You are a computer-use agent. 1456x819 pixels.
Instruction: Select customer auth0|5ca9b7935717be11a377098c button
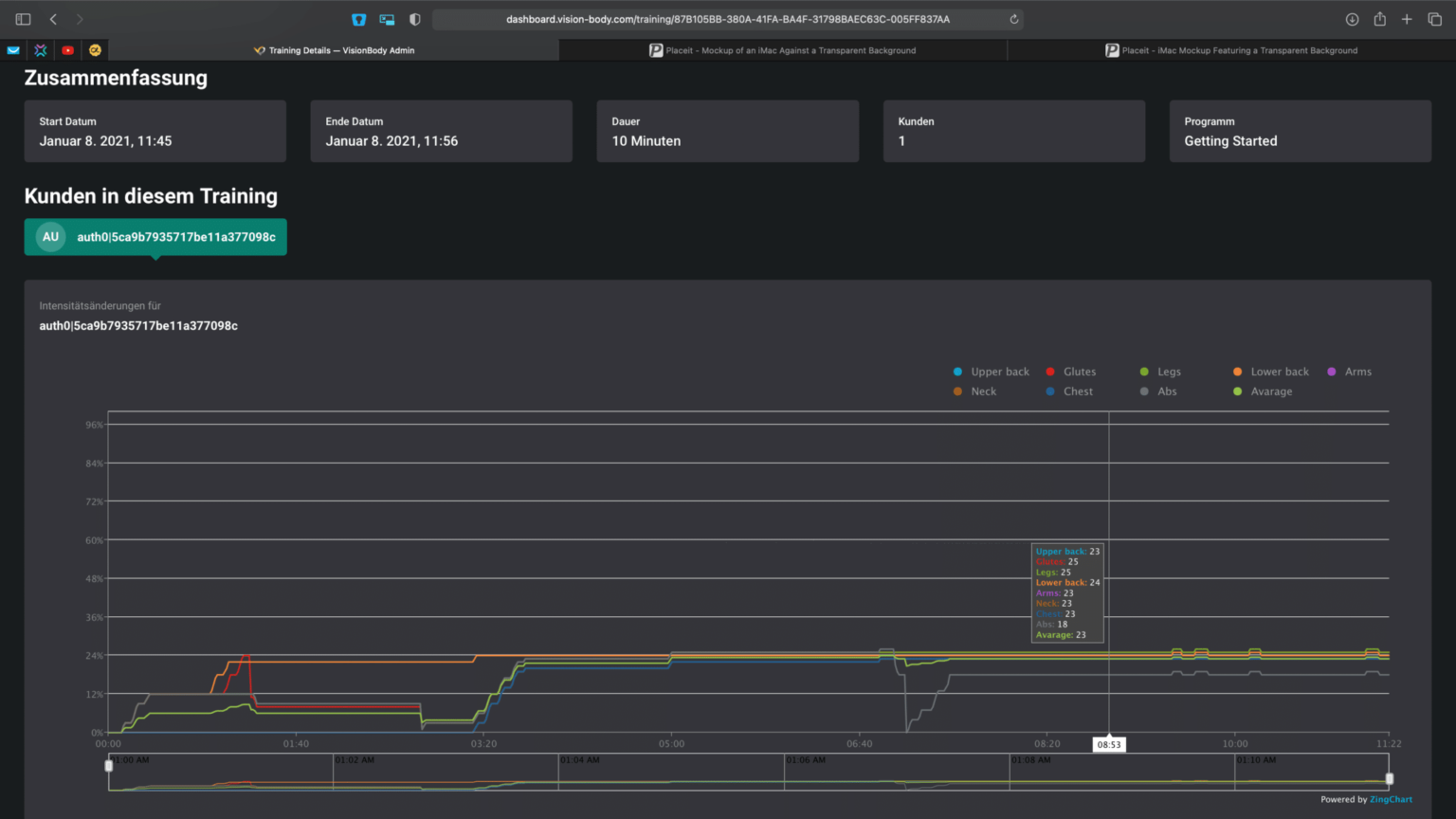tap(155, 237)
